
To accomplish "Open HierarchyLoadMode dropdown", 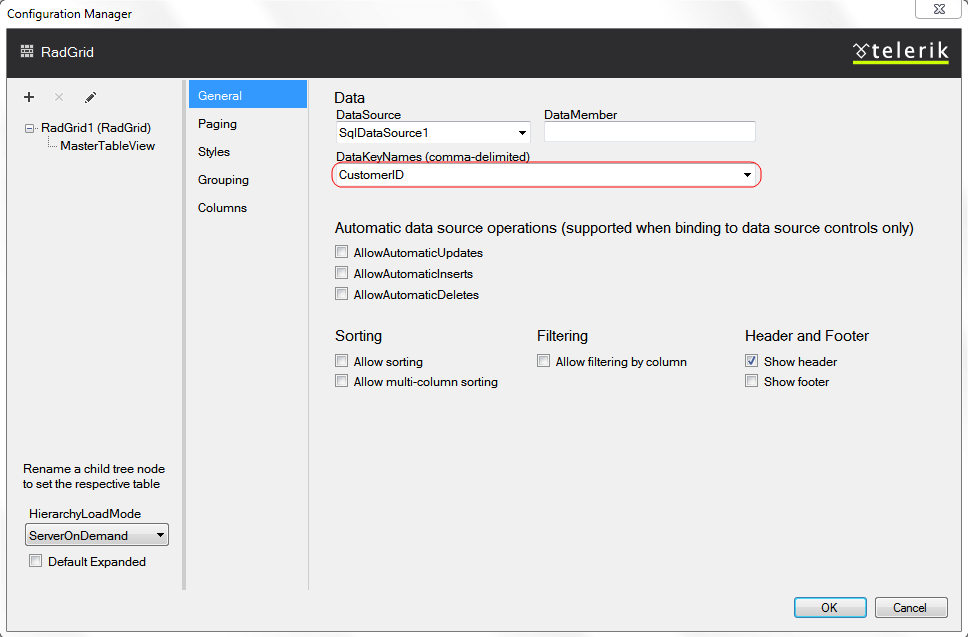I will 160,536.
